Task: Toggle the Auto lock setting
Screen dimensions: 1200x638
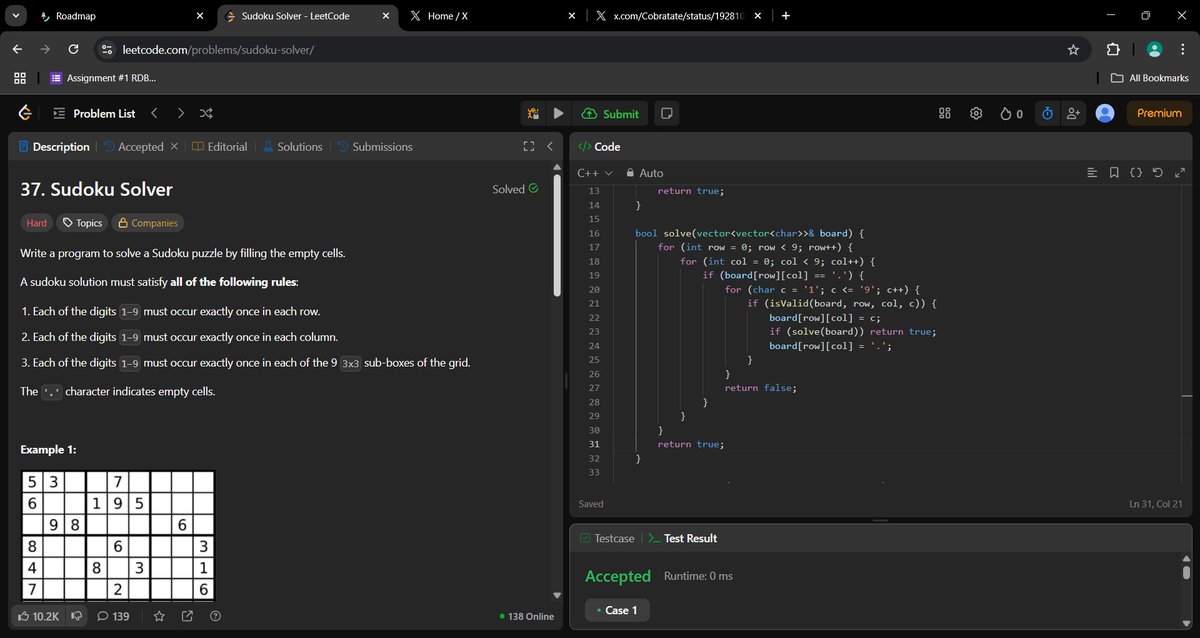Action: [643, 173]
